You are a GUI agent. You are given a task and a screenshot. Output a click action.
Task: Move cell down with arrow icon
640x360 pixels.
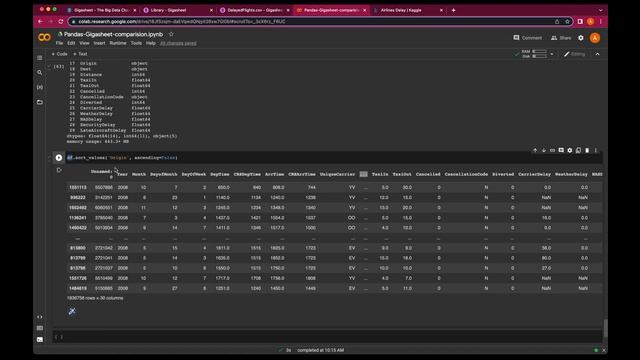(x=544, y=151)
